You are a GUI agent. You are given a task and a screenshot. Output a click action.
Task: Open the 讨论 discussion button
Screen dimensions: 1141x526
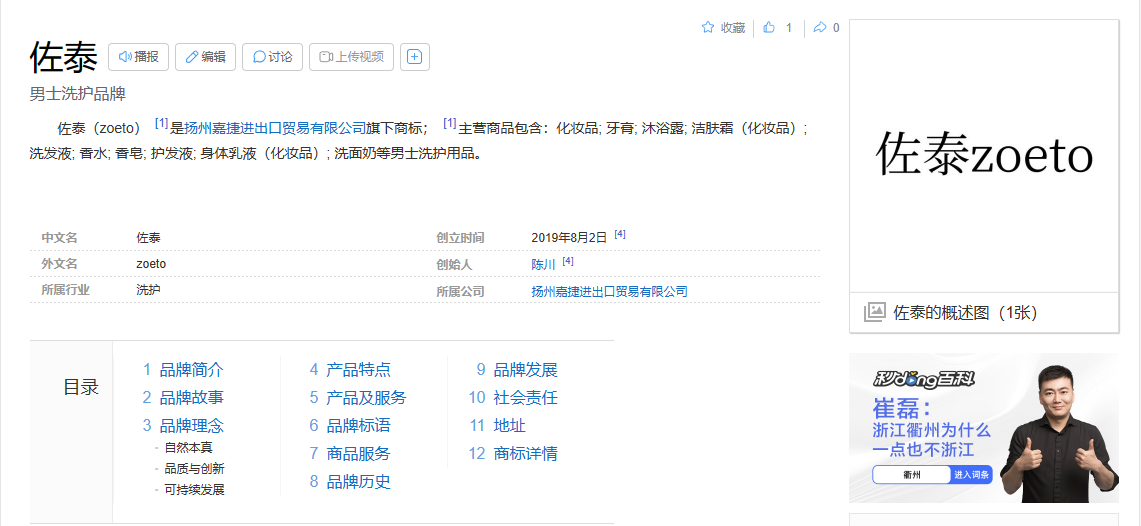pyautogui.click(x=272, y=57)
